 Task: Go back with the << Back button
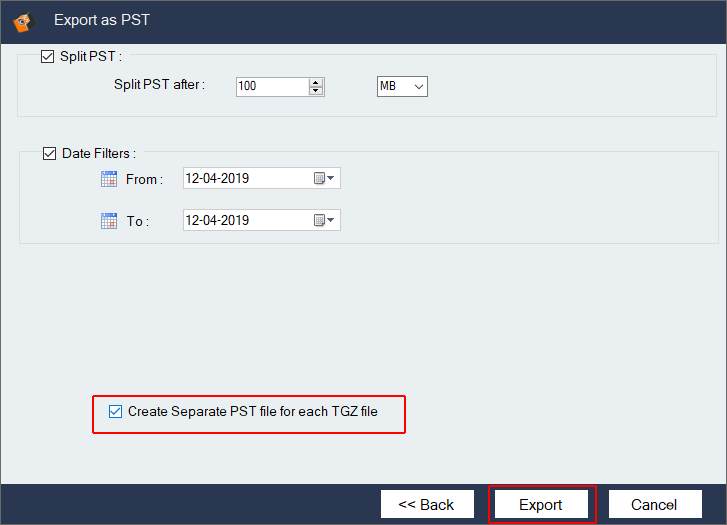click(426, 504)
